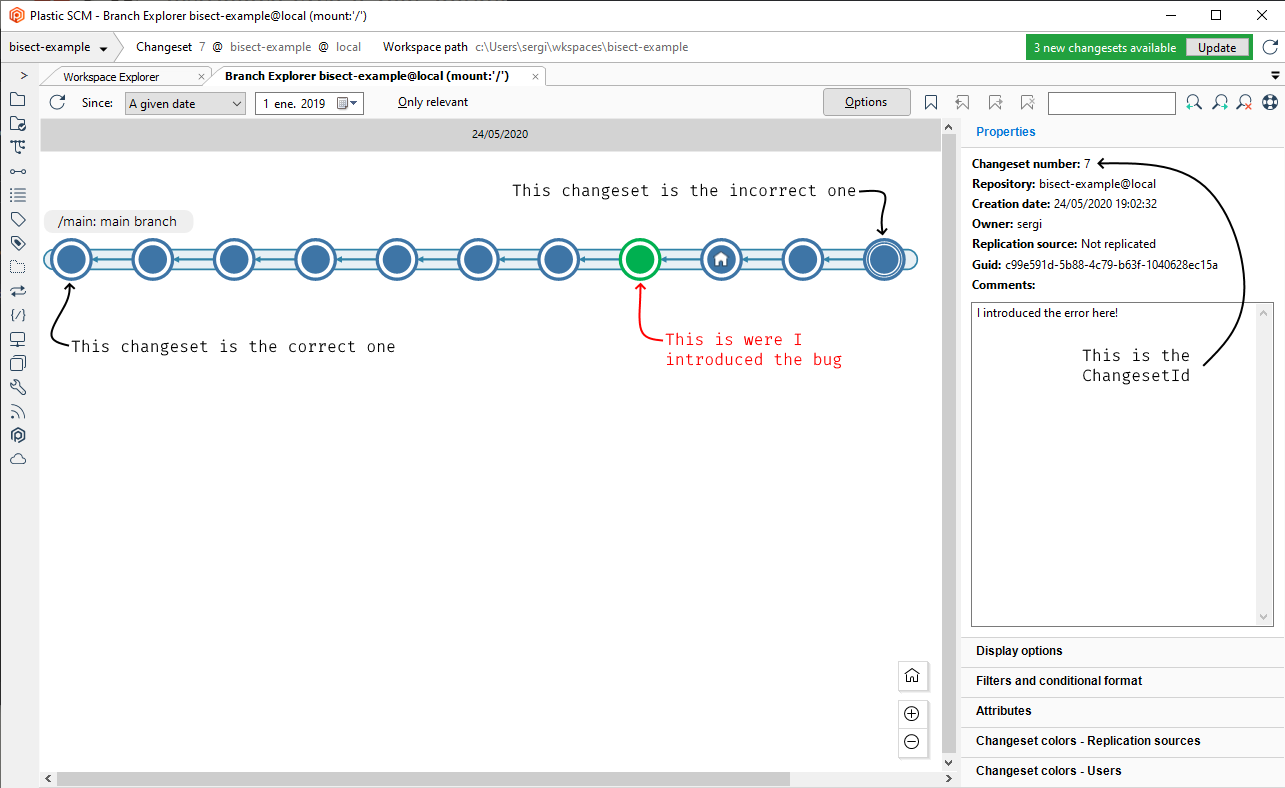Click '3 new changesets available' notice
The width and height of the screenshot is (1285, 788).
(x=1107, y=47)
